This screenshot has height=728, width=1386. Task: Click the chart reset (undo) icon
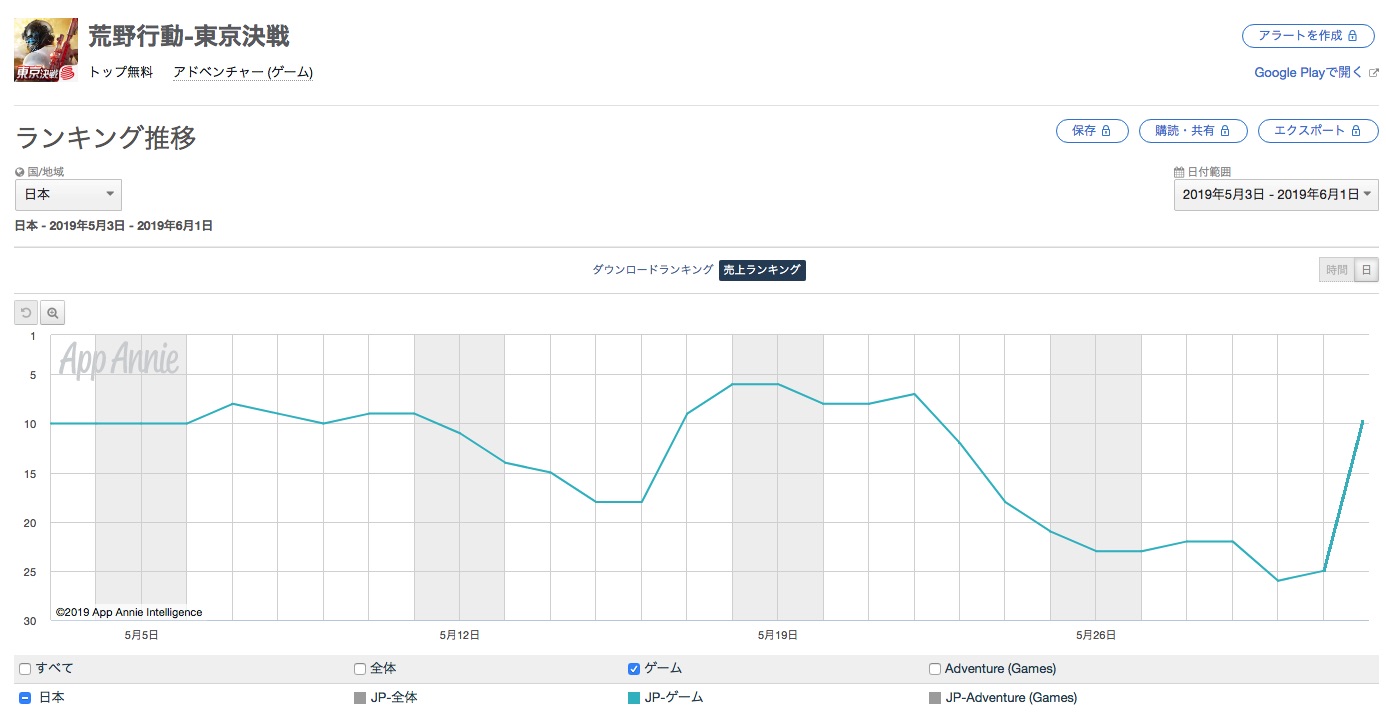coord(27,313)
